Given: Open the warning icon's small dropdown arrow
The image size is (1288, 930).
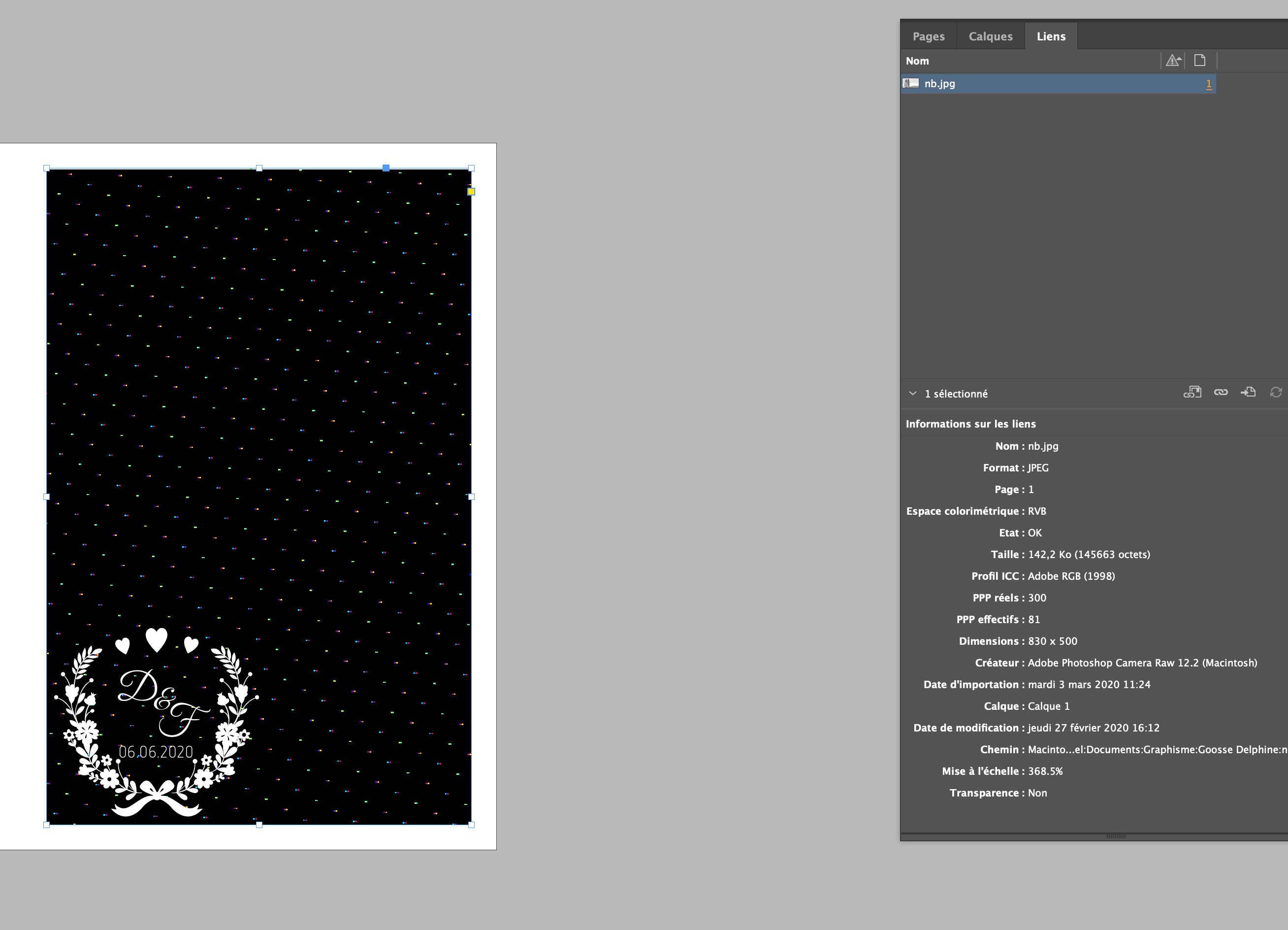Looking at the screenshot, I should pyautogui.click(x=1180, y=59).
